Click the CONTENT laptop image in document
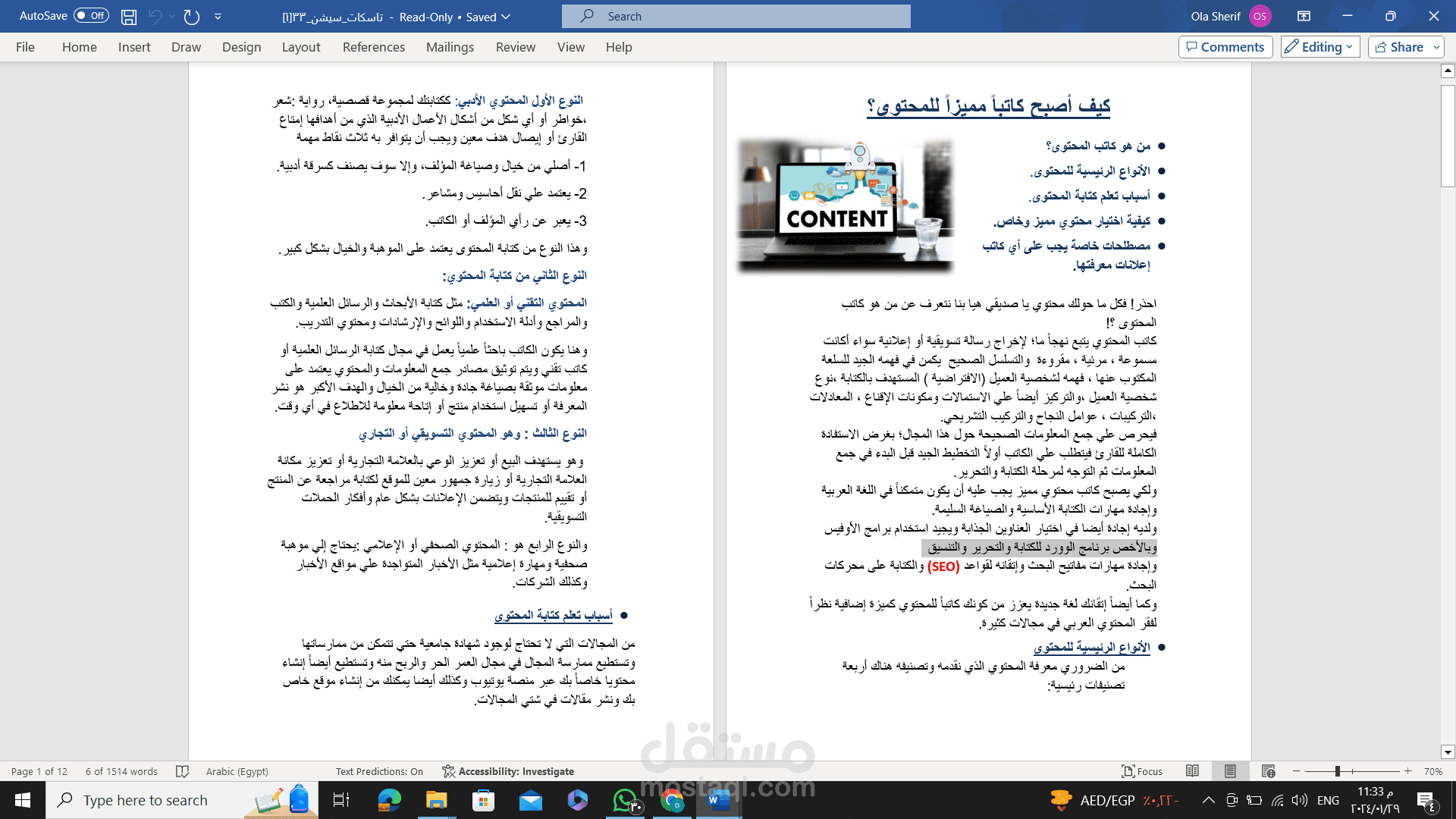This screenshot has width=1456, height=819. [845, 206]
